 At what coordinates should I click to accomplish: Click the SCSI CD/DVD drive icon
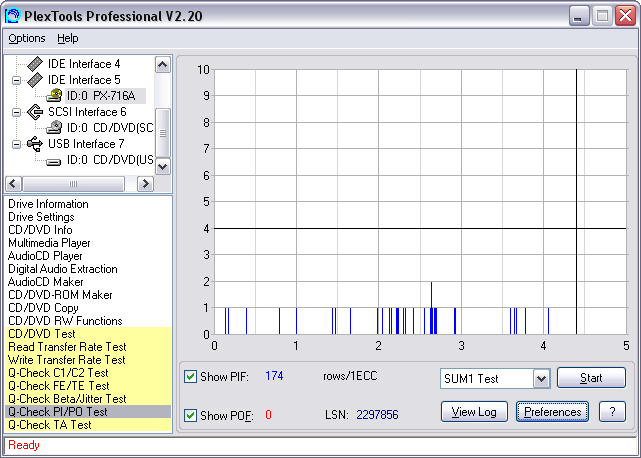54,128
